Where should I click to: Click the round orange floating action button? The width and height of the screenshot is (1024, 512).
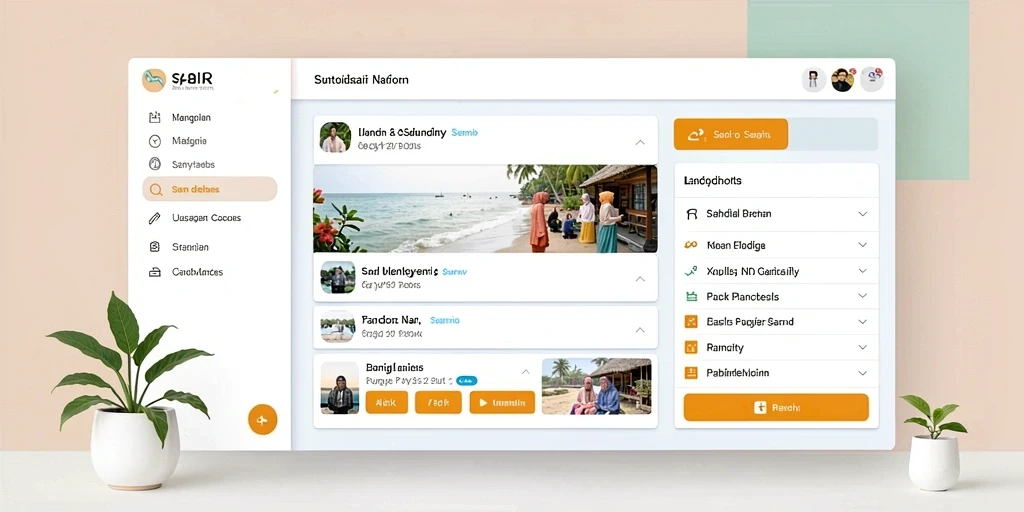(263, 419)
